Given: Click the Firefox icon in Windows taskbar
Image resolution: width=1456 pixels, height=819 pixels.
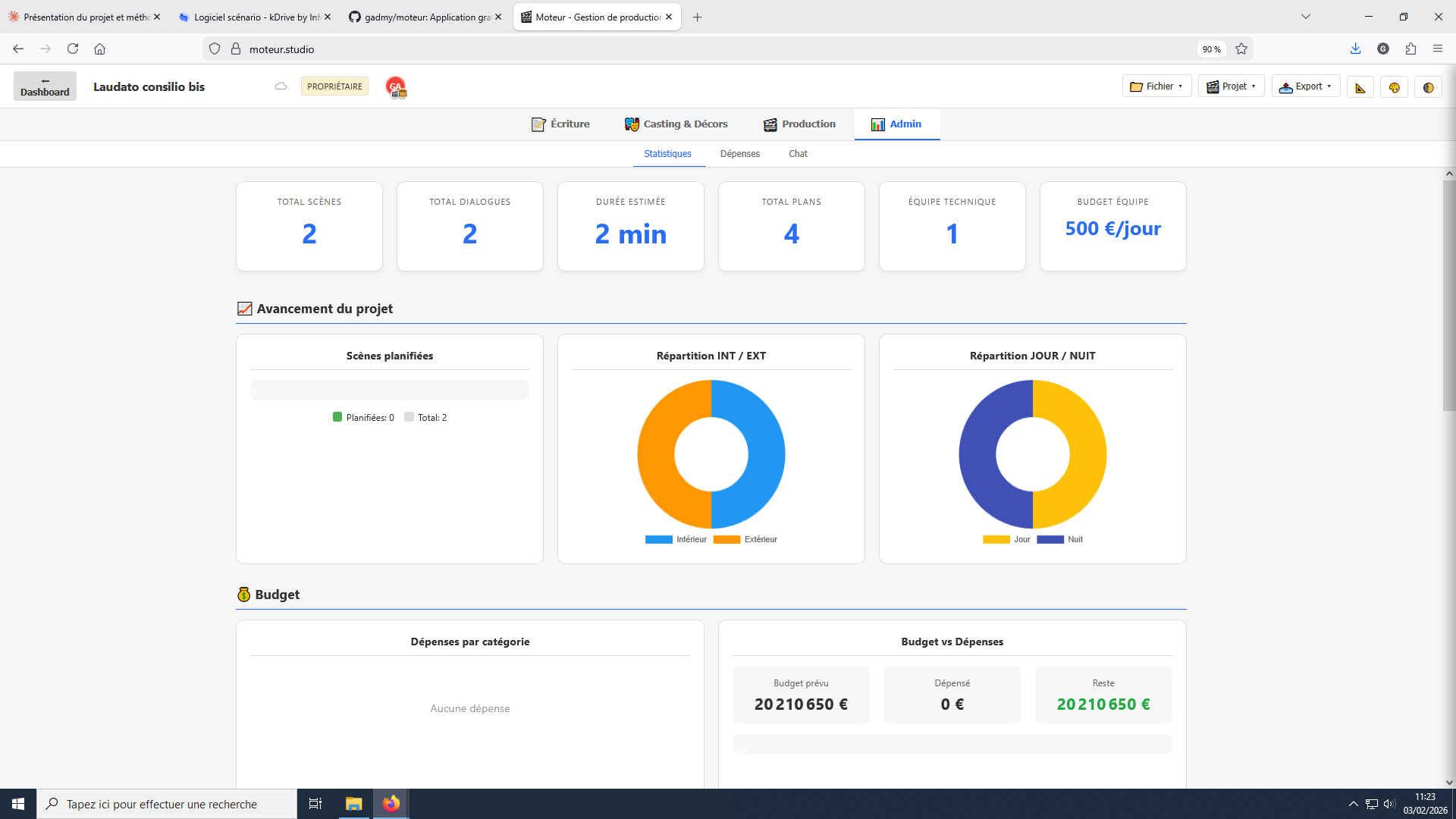Looking at the screenshot, I should coord(391,804).
